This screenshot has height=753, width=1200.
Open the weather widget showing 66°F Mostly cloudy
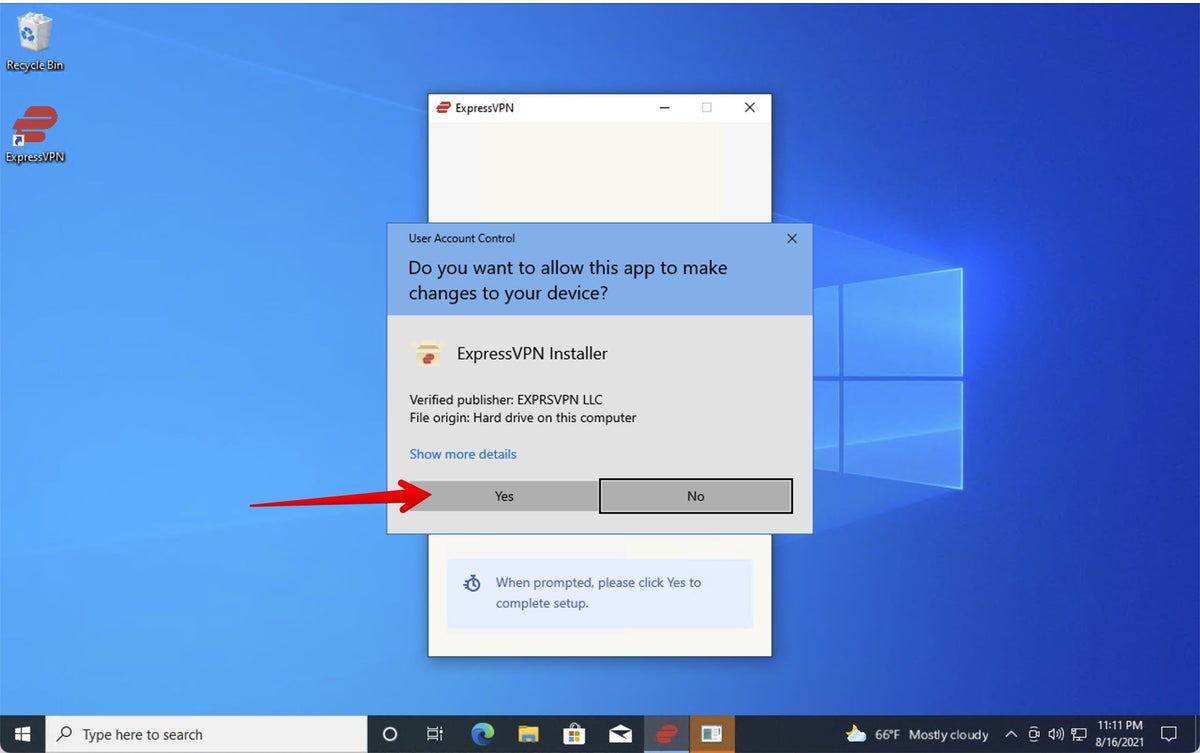pos(917,734)
